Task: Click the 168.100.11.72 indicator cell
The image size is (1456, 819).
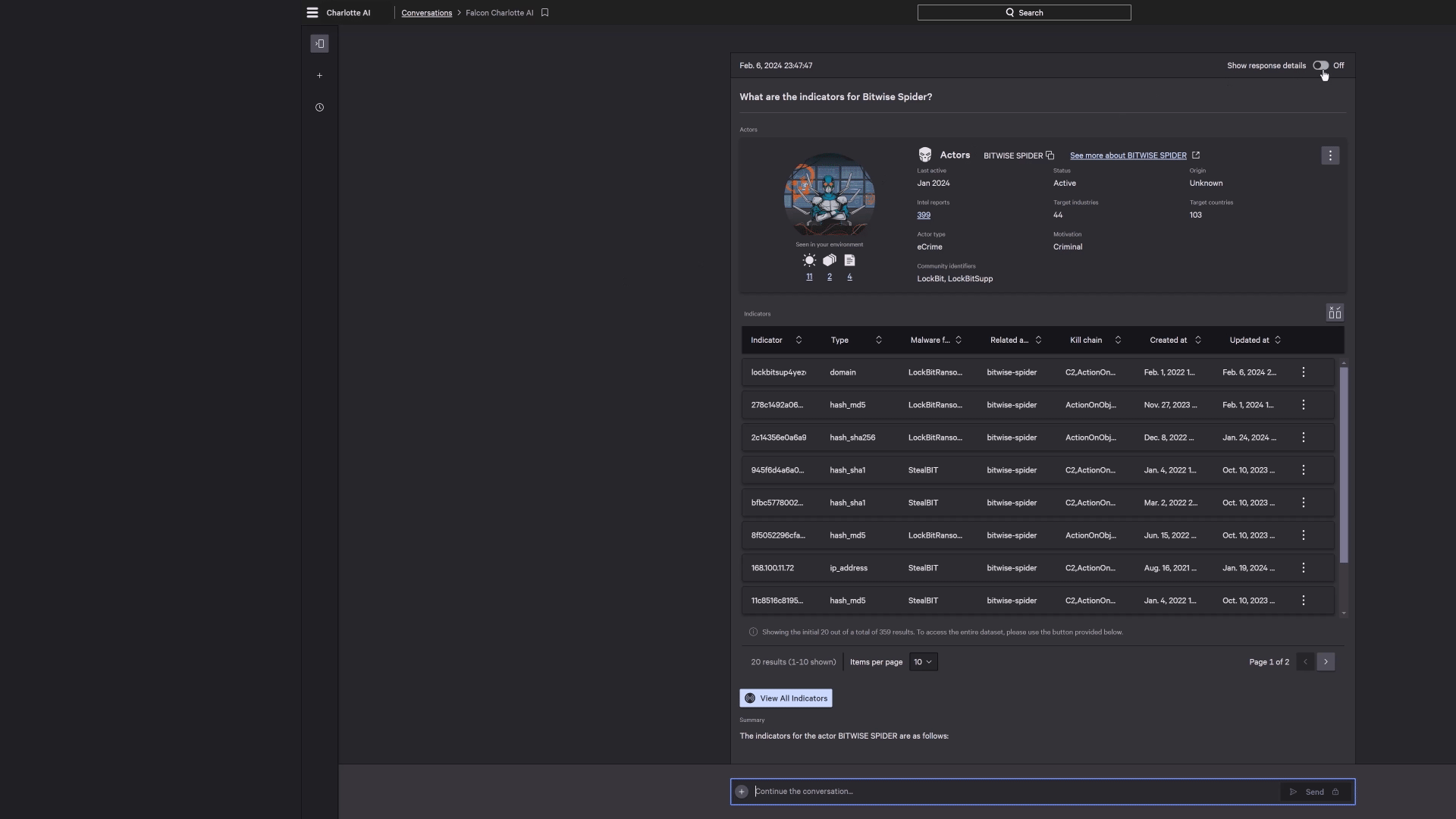Action: 772,568
